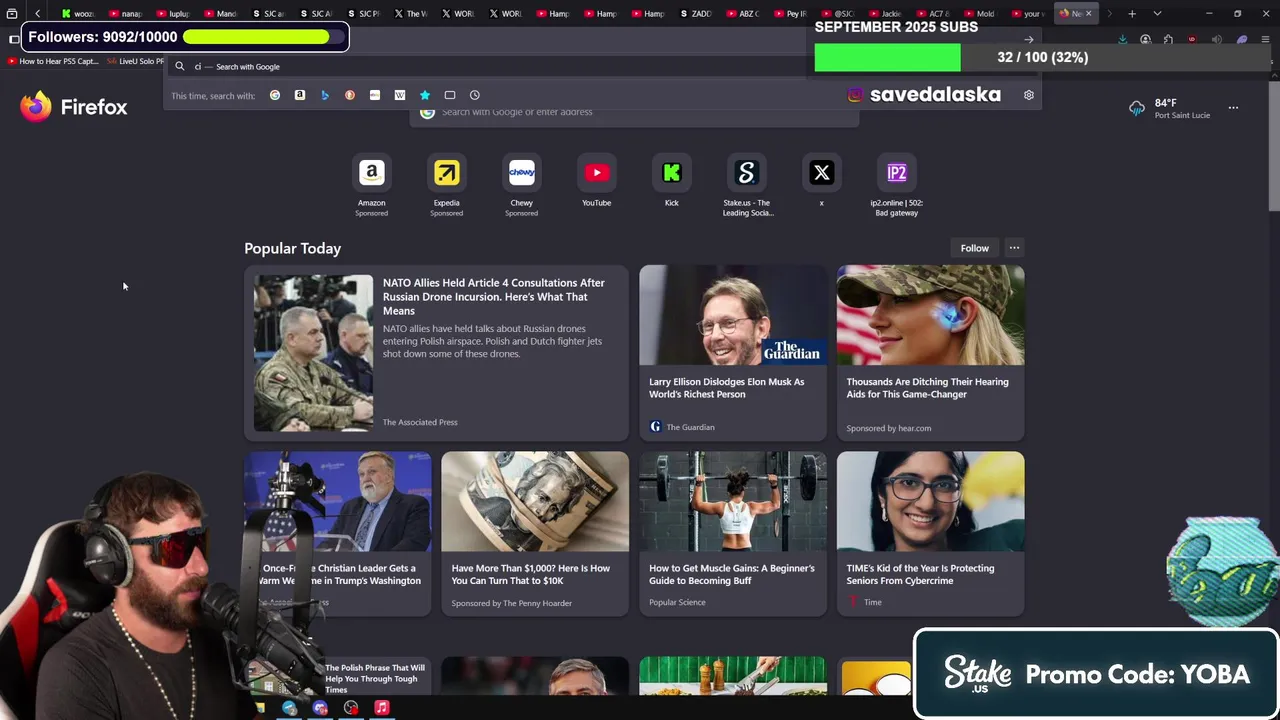Viewport: 1280px width, 720px height.
Task: Open the 84°F Port Saint Lucie weather widget
Action: 1169,108
